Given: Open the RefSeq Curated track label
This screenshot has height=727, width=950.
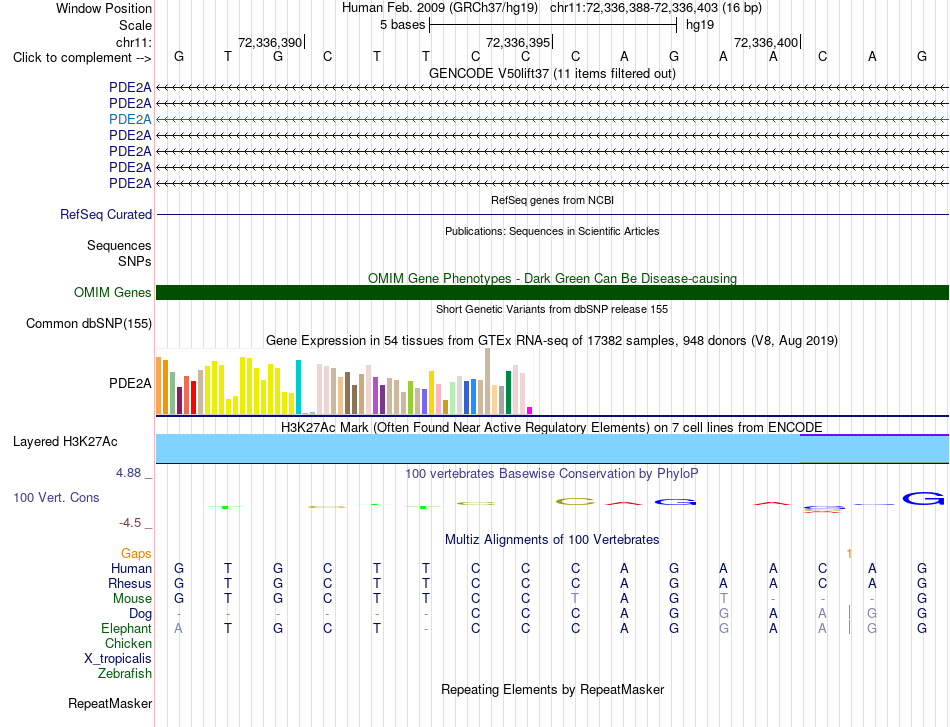Looking at the screenshot, I should tap(106, 214).
